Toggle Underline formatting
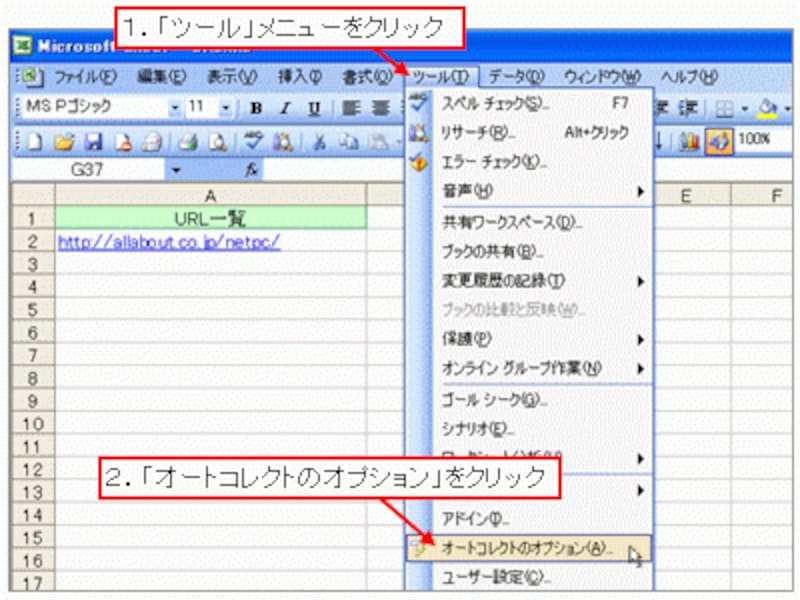 point(314,108)
